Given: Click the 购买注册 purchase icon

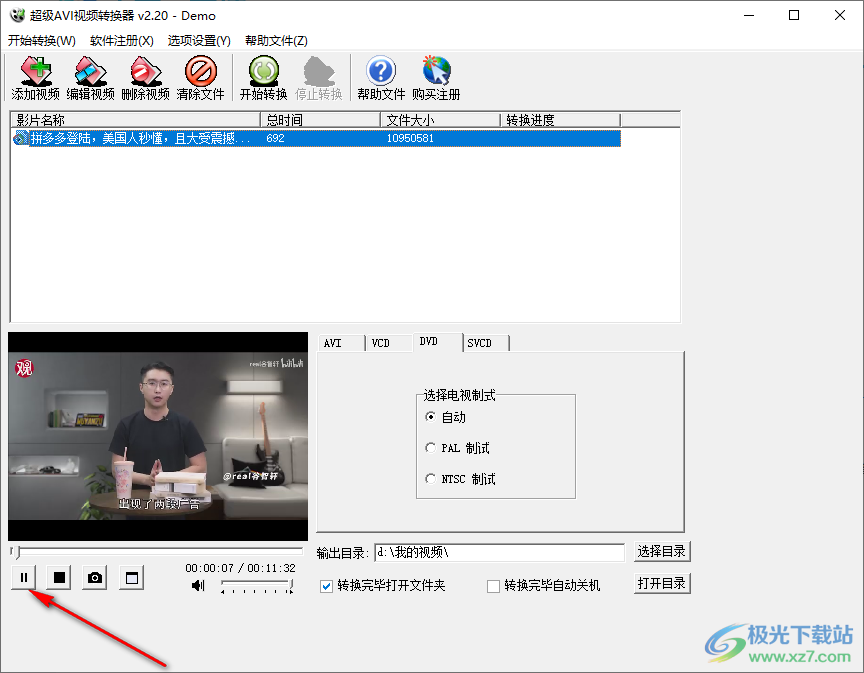Looking at the screenshot, I should [x=436, y=78].
